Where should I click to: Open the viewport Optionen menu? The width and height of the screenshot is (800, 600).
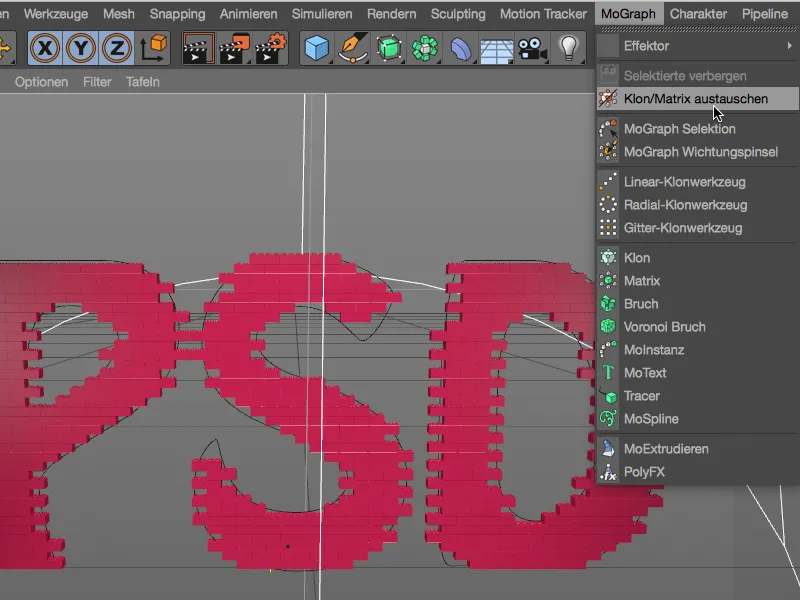pos(41,82)
